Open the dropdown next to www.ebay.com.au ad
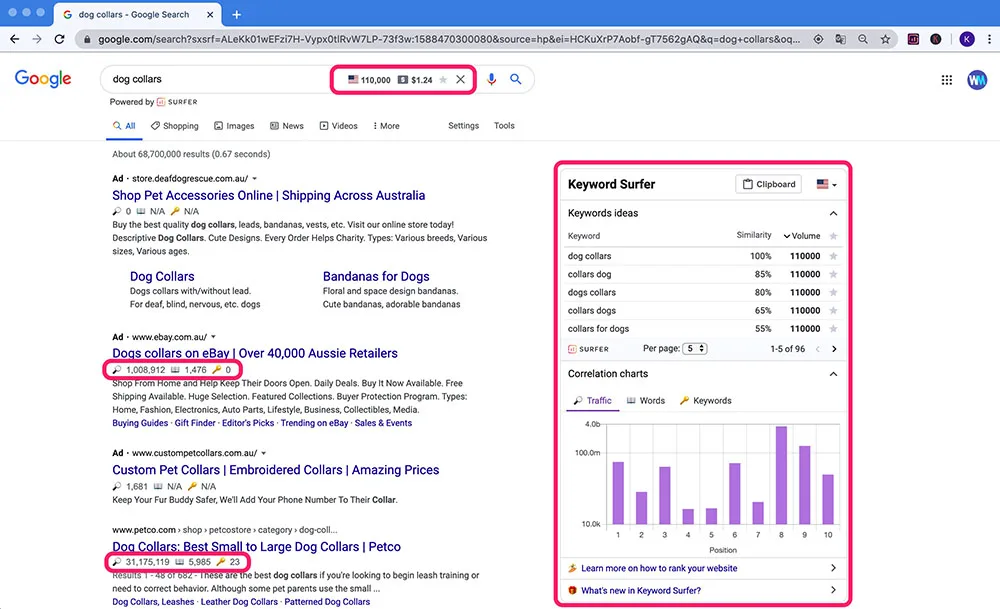Image resolution: width=1000 pixels, height=609 pixels. pyautogui.click(x=214, y=337)
